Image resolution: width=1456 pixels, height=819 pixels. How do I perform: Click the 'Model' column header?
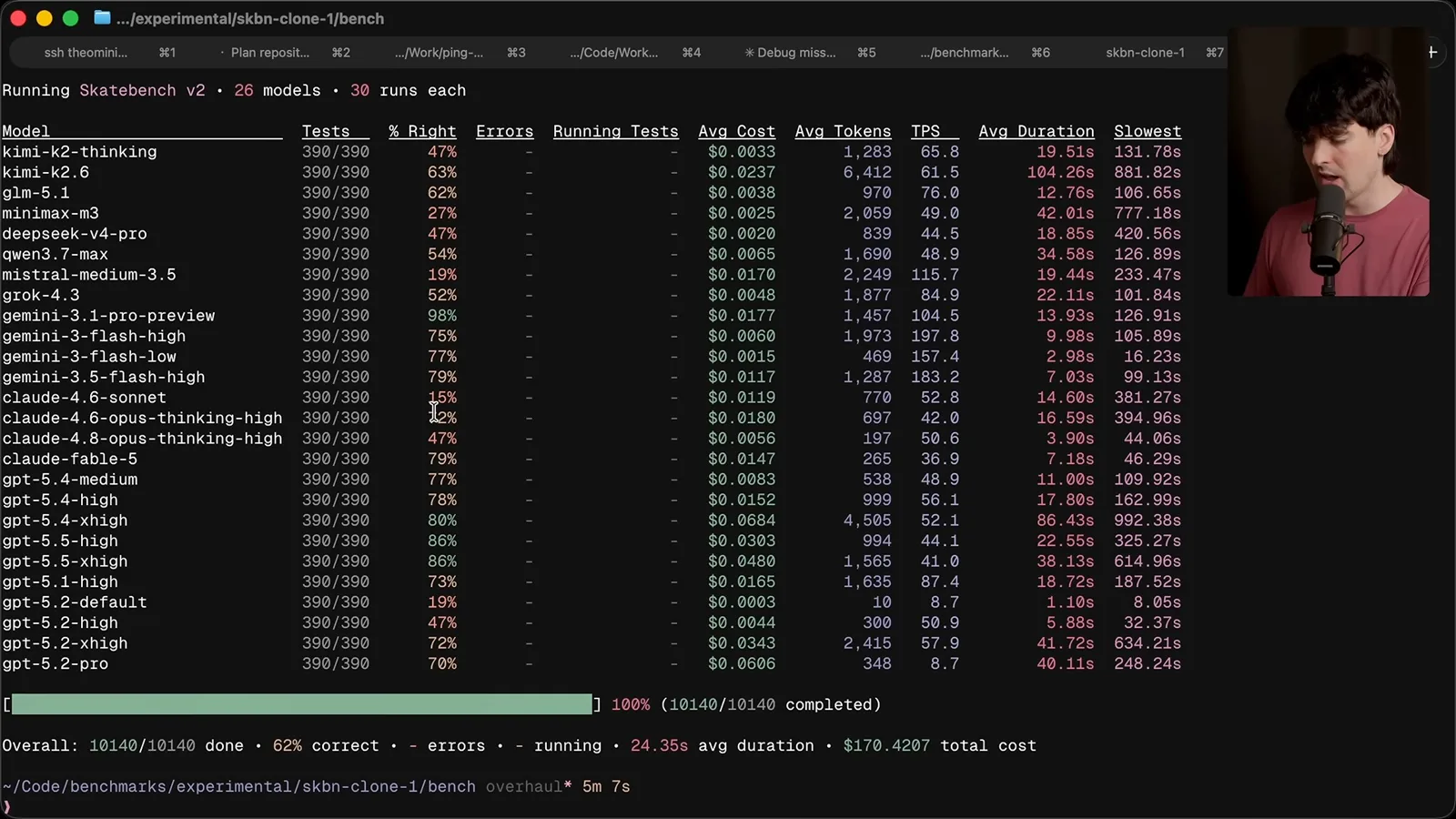25,131
